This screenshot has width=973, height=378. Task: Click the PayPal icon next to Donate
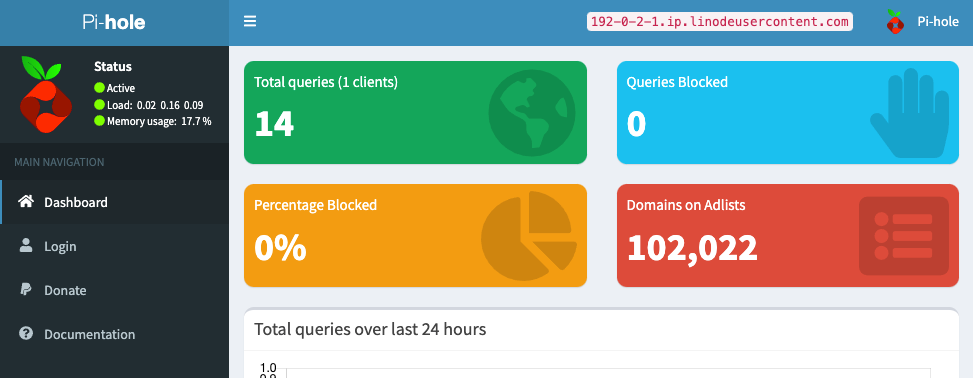click(x=26, y=290)
